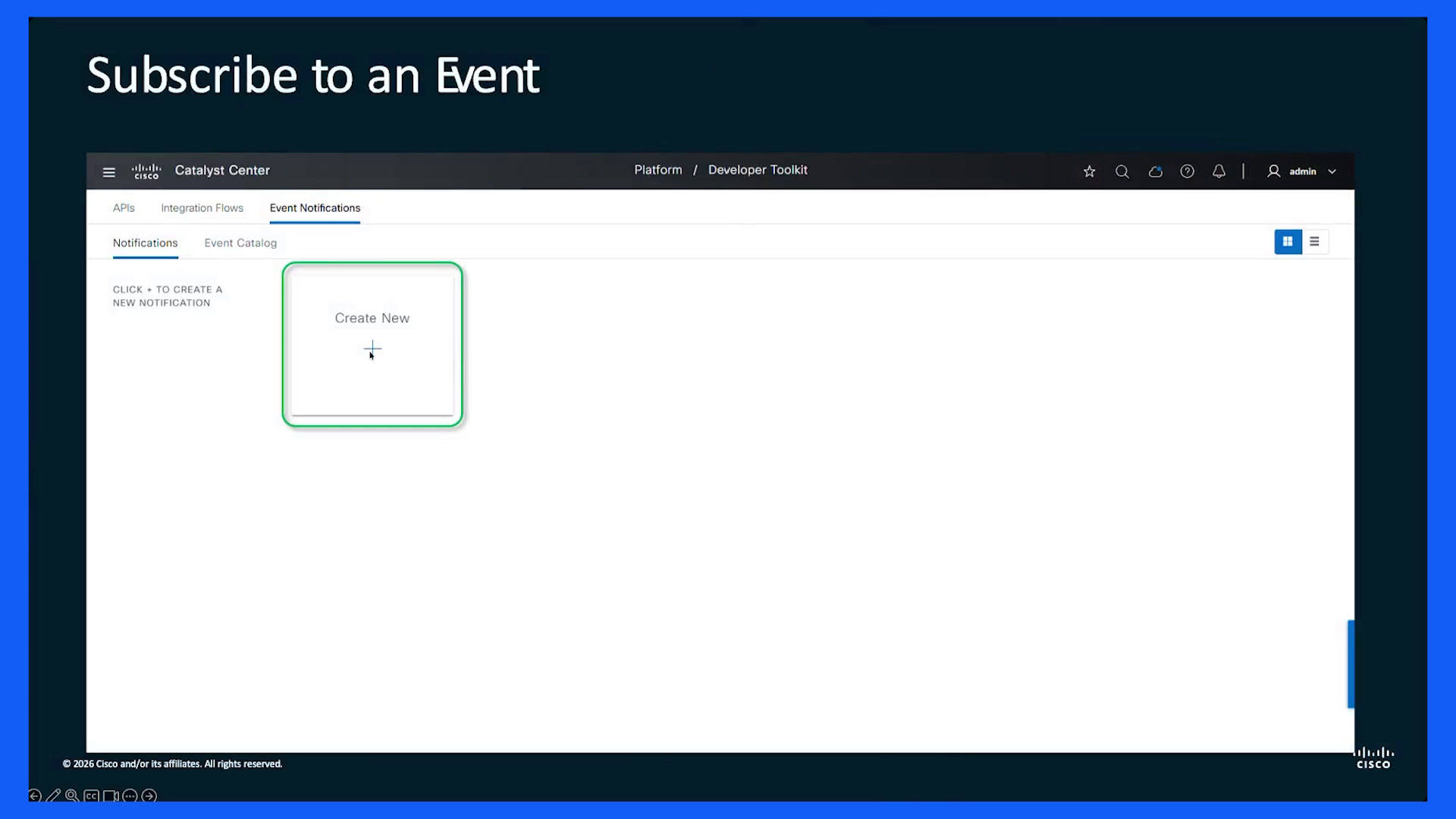Click the favorites star icon
This screenshot has height=819, width=1456.
[1089, 171]
